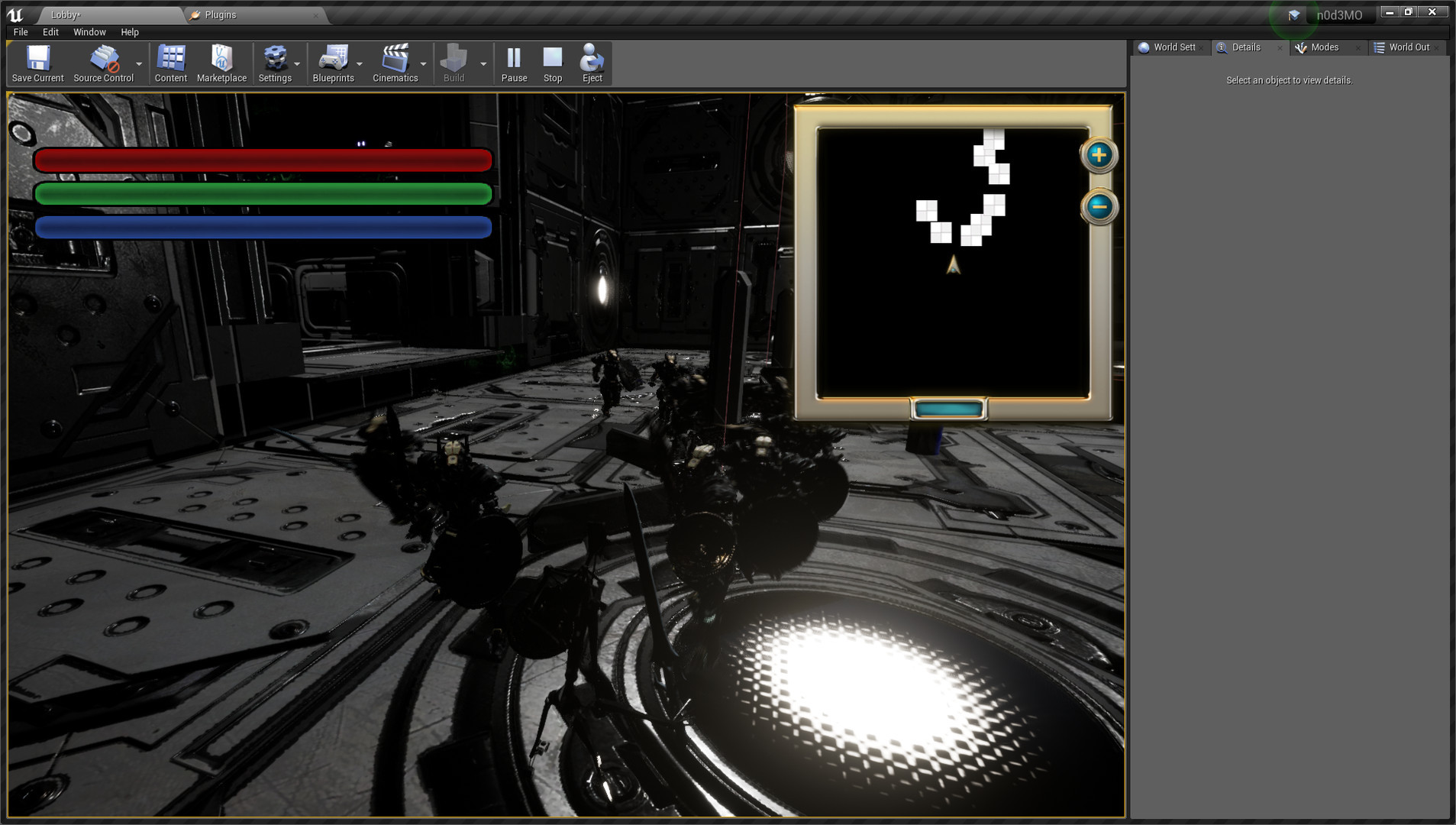Click the Build toolbar icon

click(x=454, y=63)
